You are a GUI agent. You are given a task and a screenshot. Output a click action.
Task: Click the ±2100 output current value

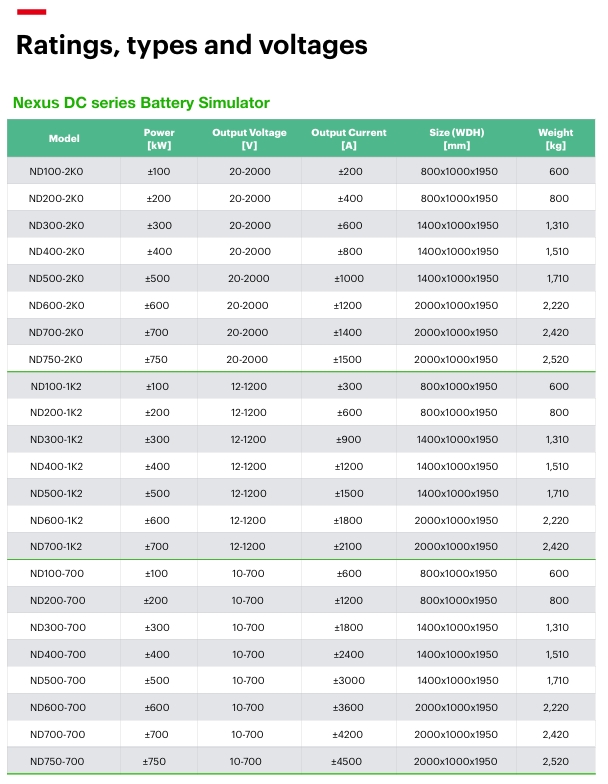coord(348,546)
